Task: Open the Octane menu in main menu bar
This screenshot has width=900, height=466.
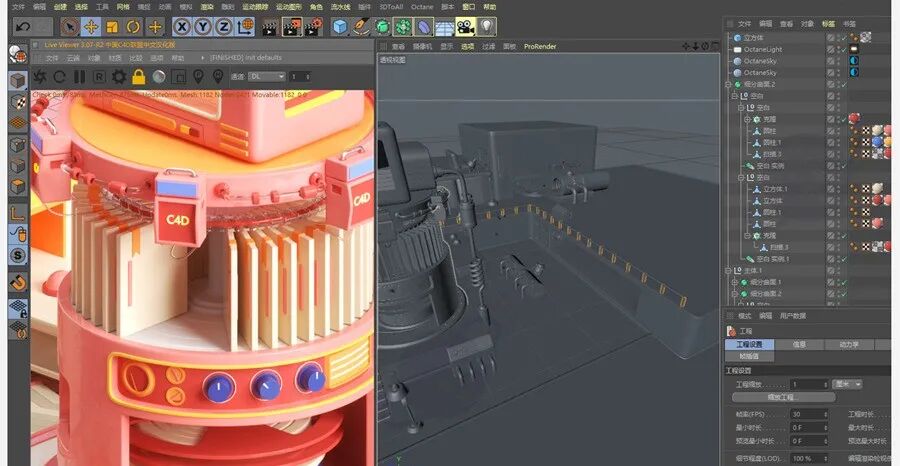Action: pos(421,7)
